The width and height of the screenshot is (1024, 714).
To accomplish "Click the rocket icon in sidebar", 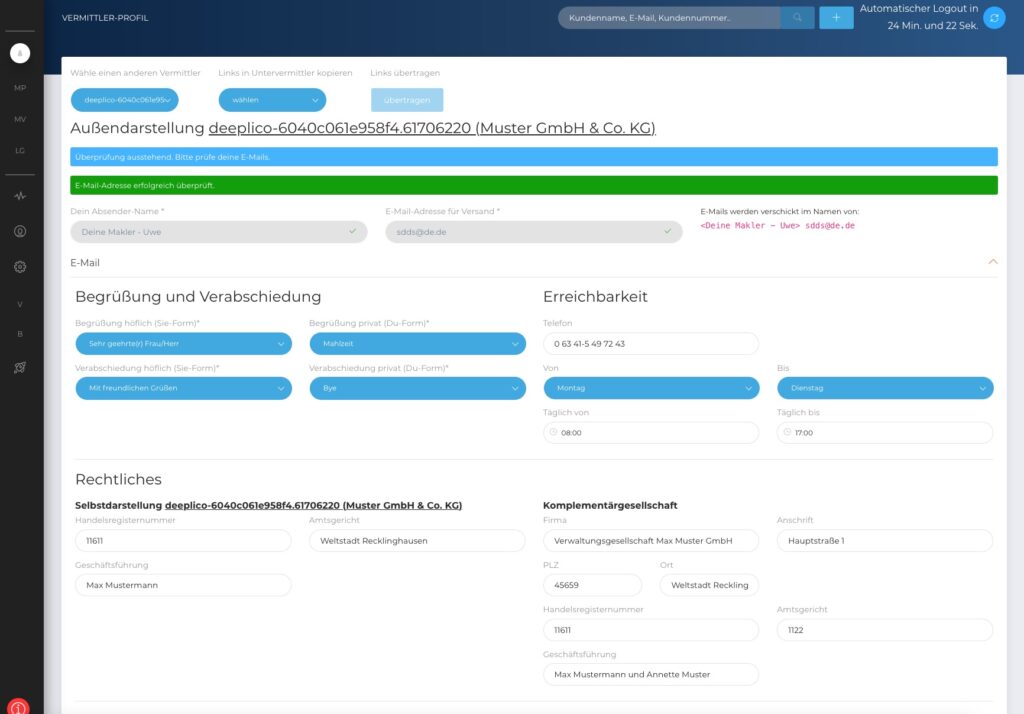I will [x=20, y=368].
